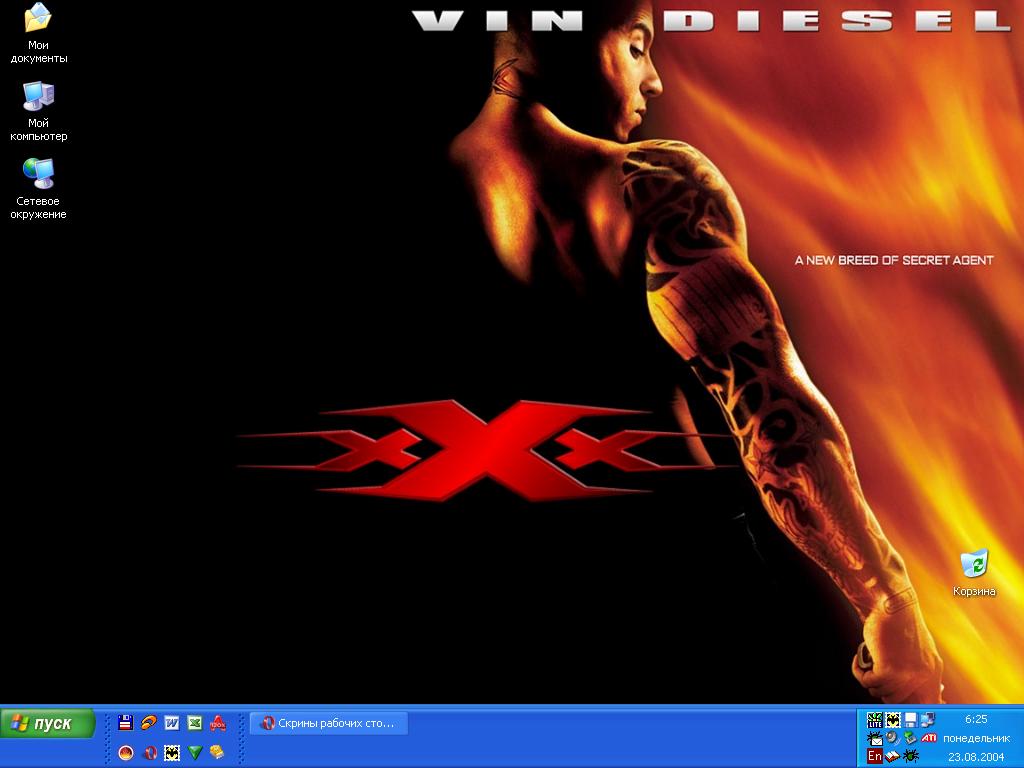The width and height of the screenshot is (1024, 768).
Task: Click the LITE tray icon
Action: [875, 720]
